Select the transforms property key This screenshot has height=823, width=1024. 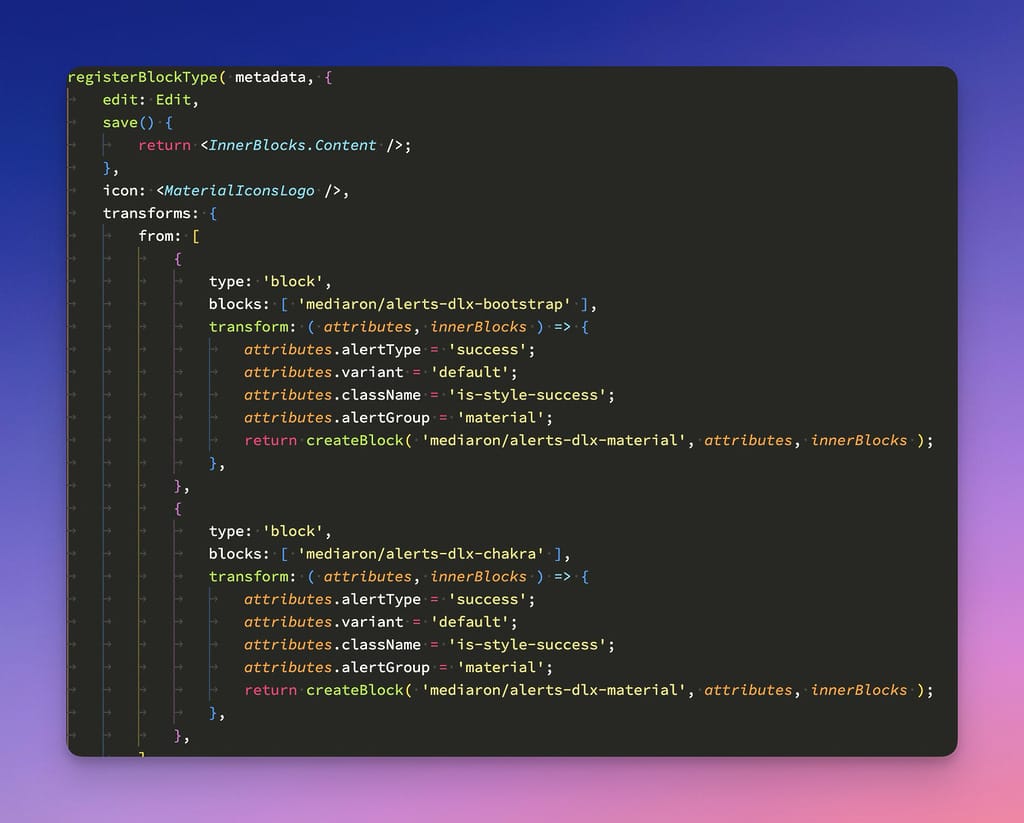pyautogui.click(x=147, y=213)
